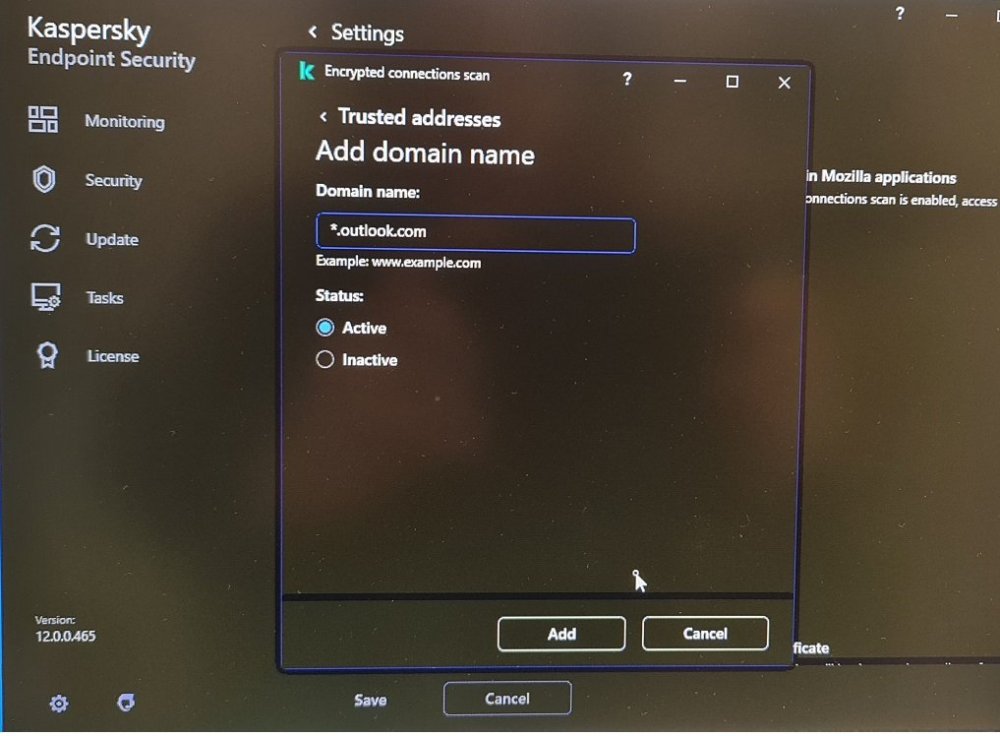The image size is (1000, 736).
Task: Click the Trusted addresses heading link
Action: point(419,117)
